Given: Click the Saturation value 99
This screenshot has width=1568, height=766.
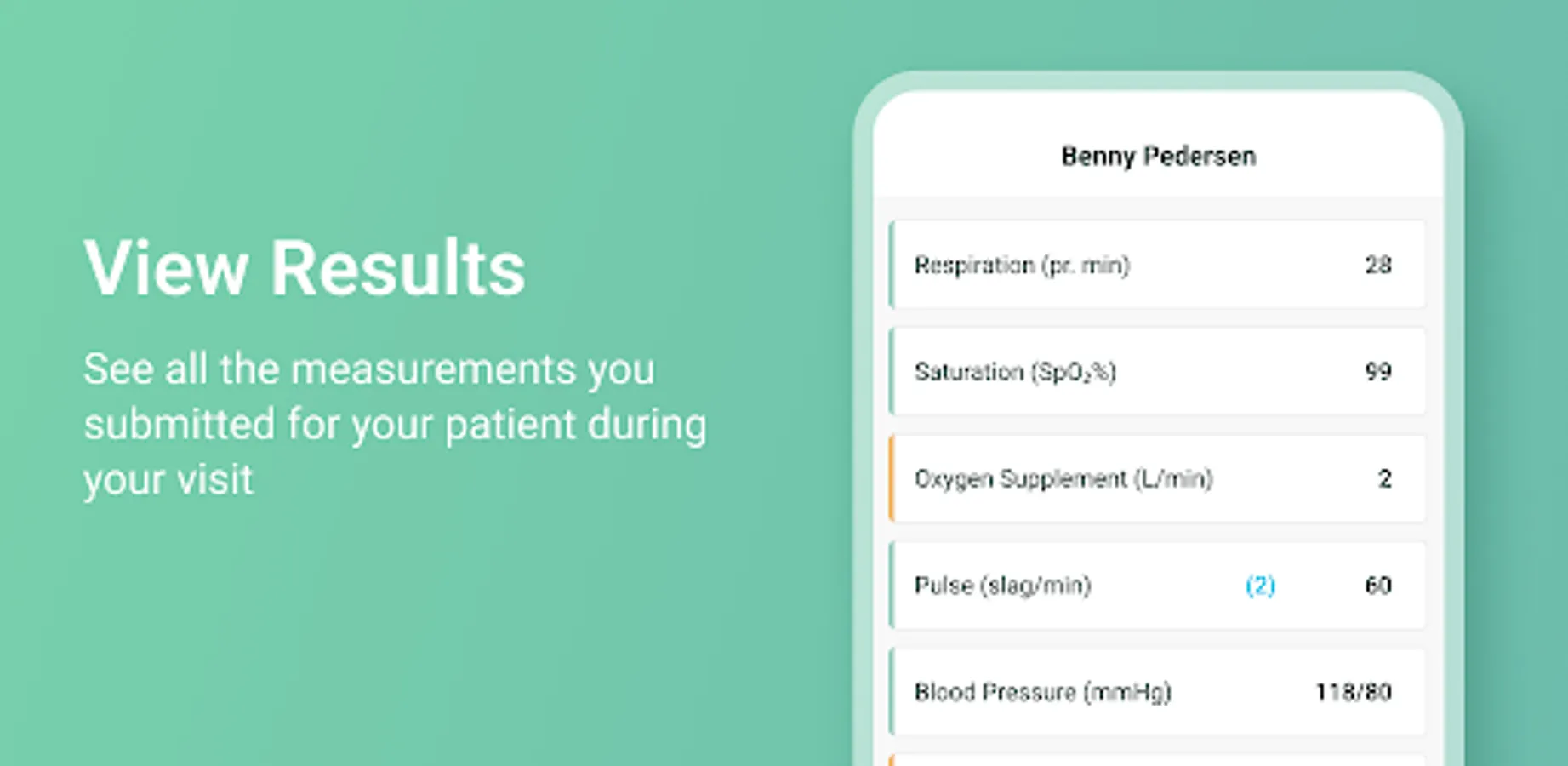Looking at the screenshot, I should [x=1377, y=372].
